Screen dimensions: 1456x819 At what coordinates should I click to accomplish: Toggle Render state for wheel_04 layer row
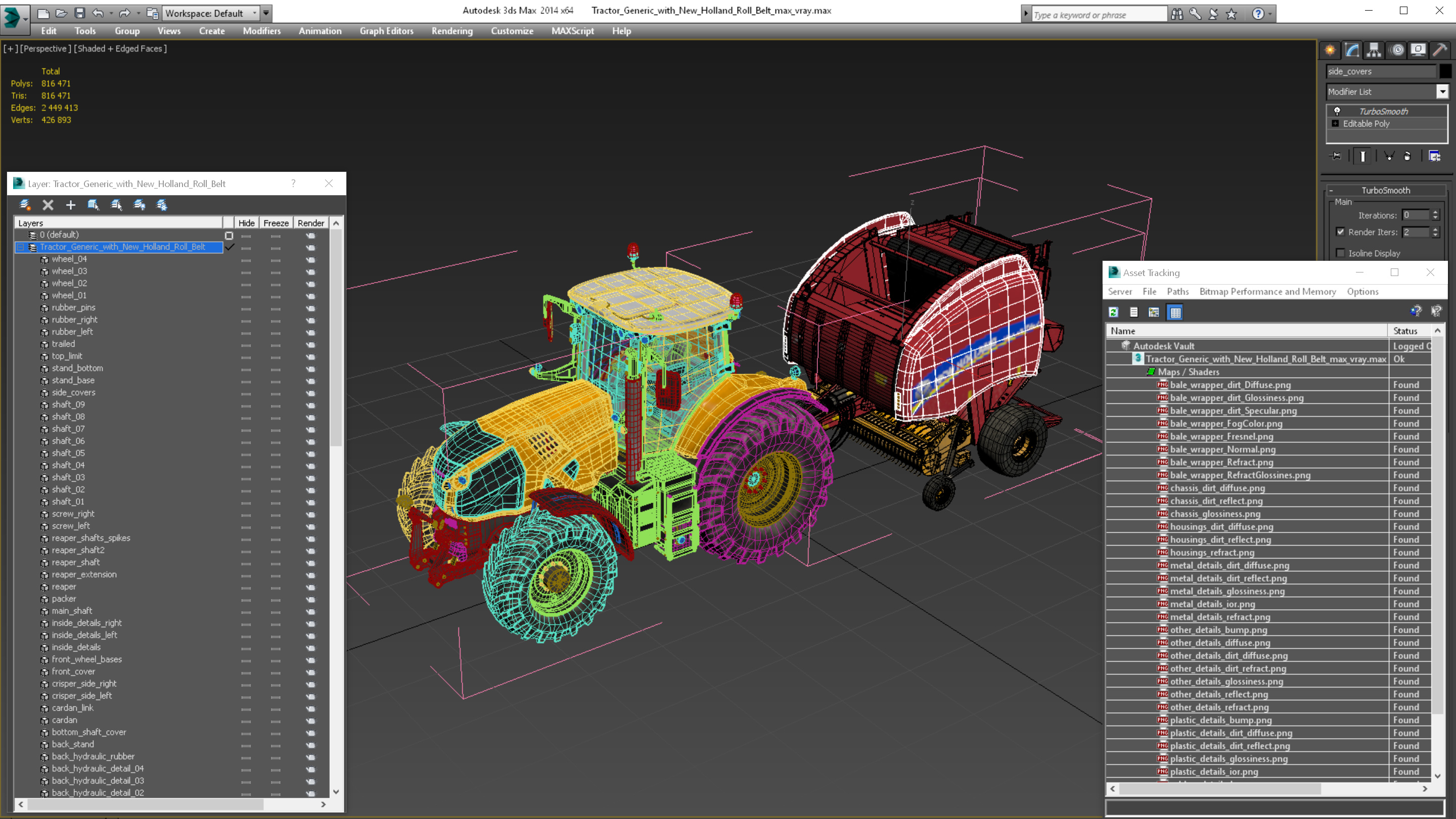pos(311,259)
